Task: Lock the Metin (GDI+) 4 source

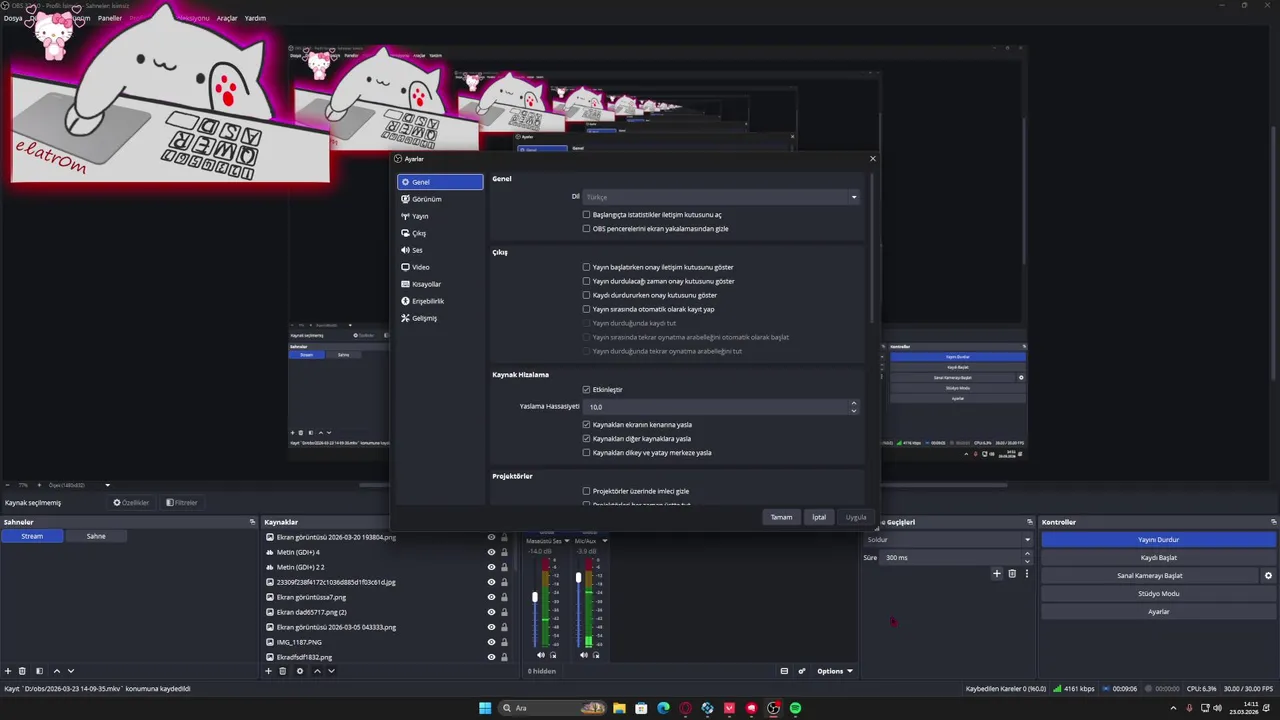Action: click(x=504, y=552)
